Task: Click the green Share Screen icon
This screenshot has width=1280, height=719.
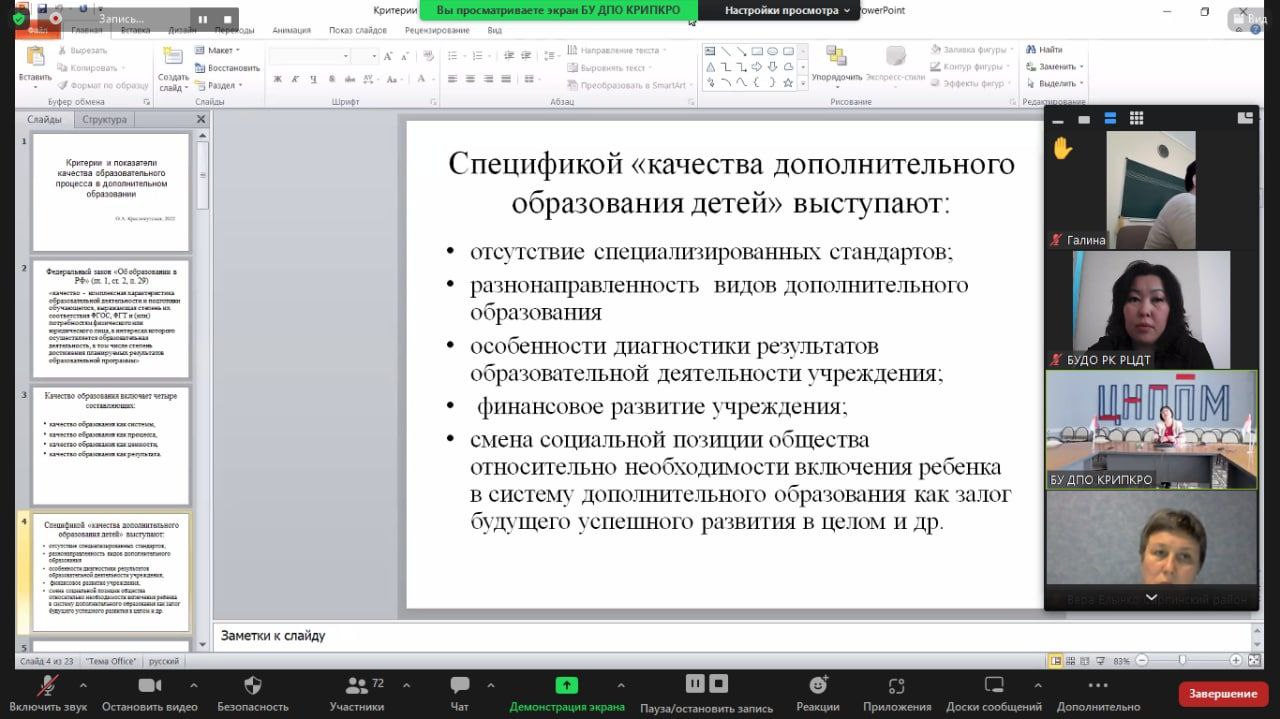Action: (566, 686)
